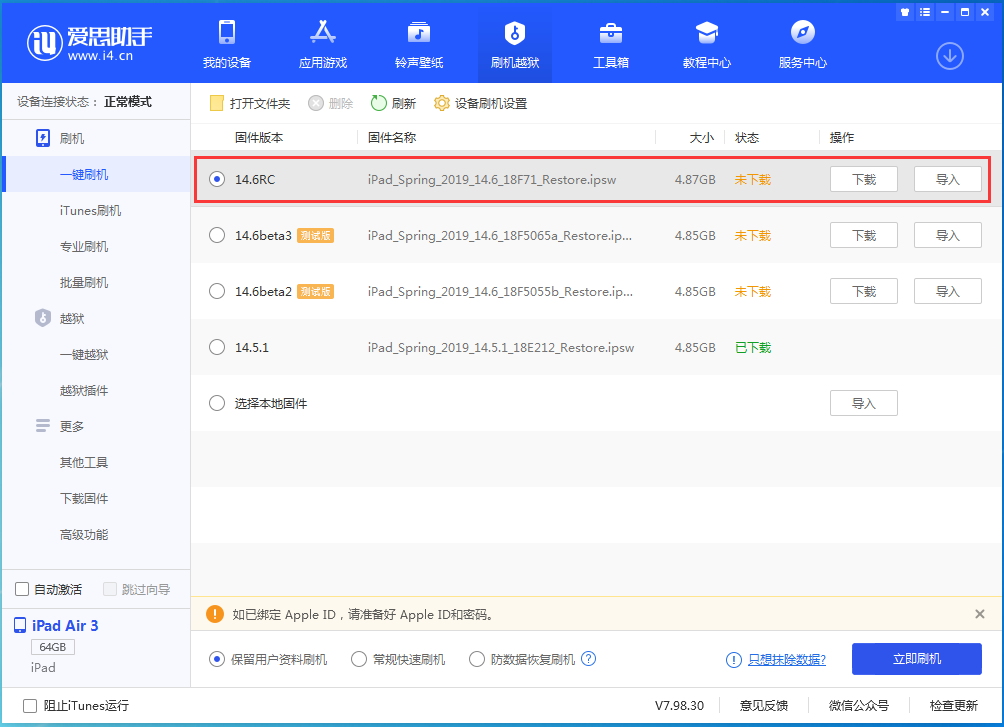The height and width of the screenshot is (727, 1004).
Task: Import a local firmware via 选择本地固件 row
Action: coord(864,403)
